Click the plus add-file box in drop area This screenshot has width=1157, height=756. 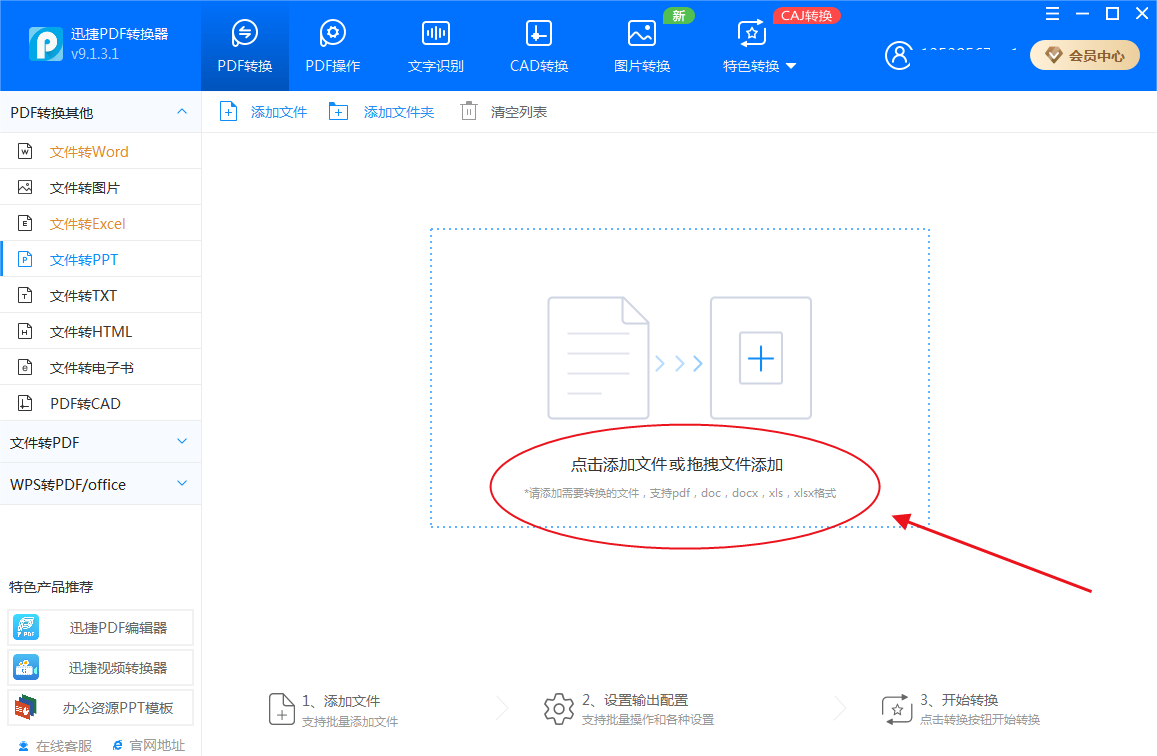761,358
